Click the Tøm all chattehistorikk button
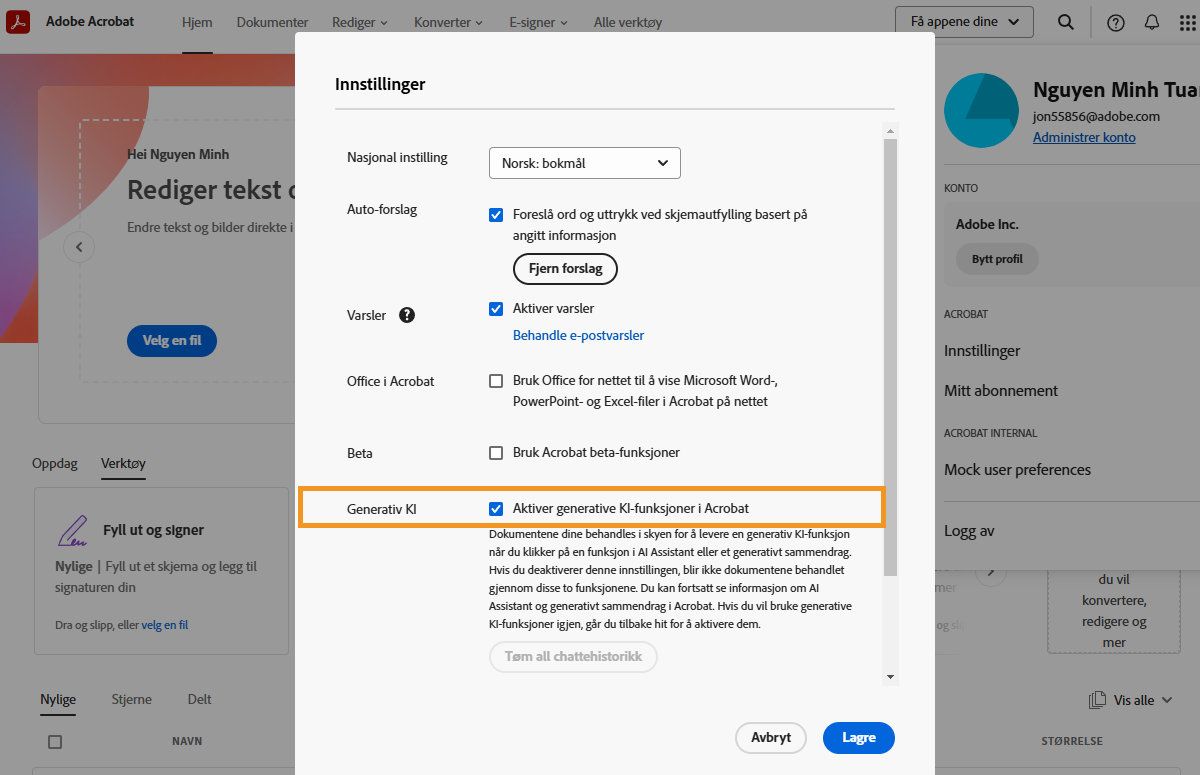Viewport: 1200px width, 775px height. click(x=573, y=657)
